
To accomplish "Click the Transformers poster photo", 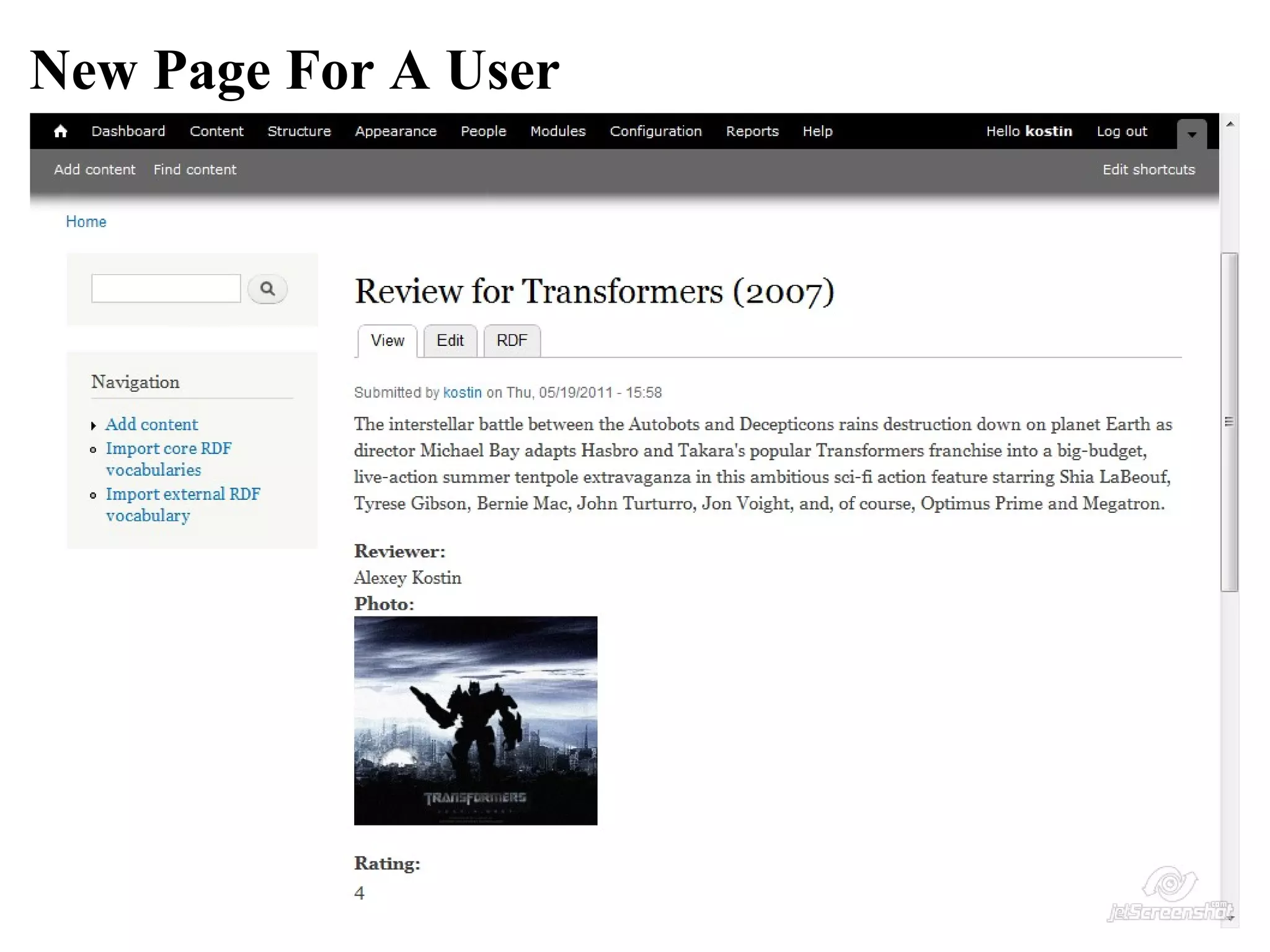I will (x=476, y=721).
